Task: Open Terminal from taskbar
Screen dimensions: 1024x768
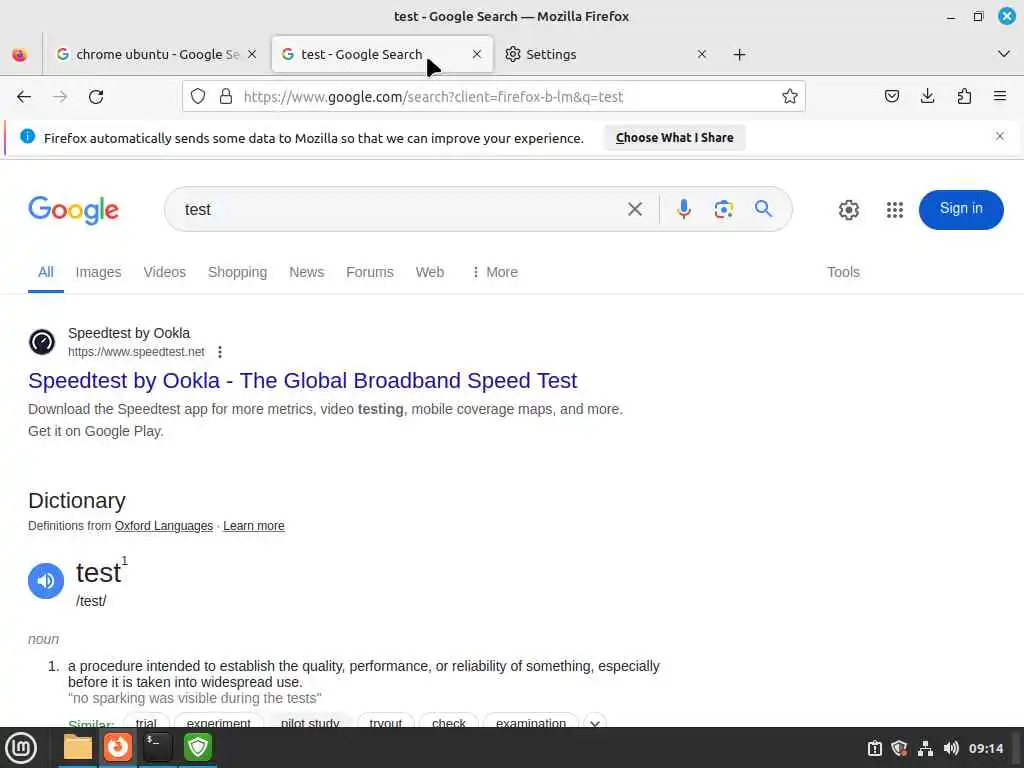Action: point(157,747)
